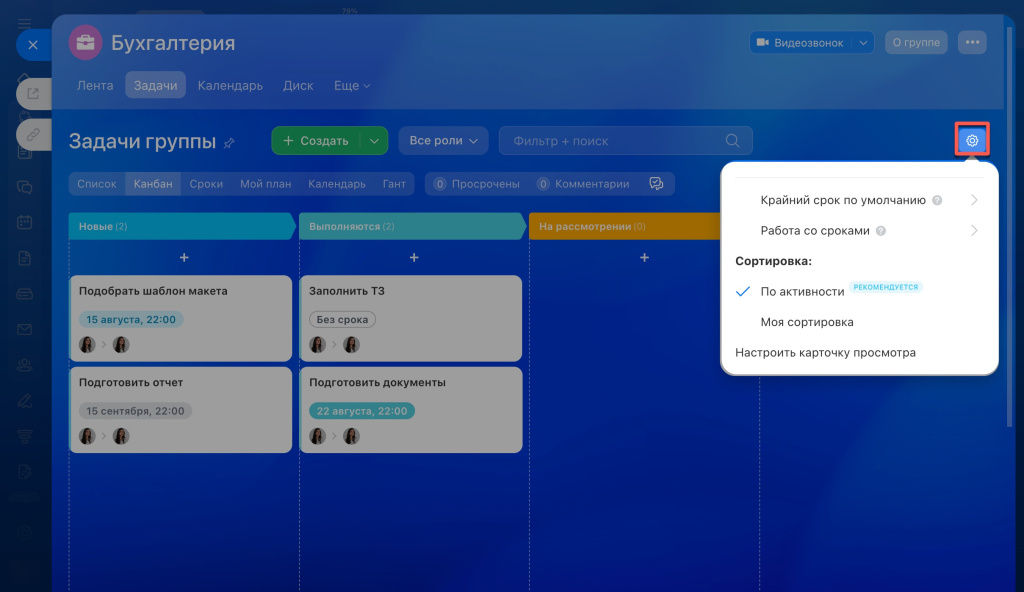Click the pin icon beside Задачи группы
This screenshot has height=592, width=1024.
pos(229,142)
